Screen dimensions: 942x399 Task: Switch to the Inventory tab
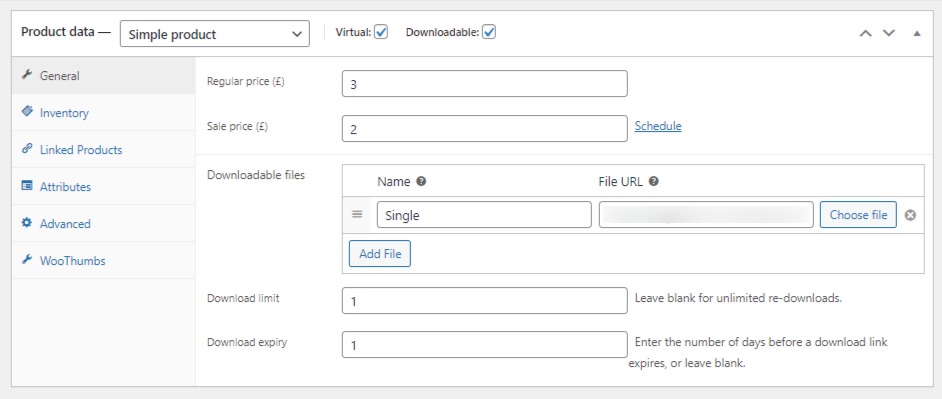coord(103,112)
